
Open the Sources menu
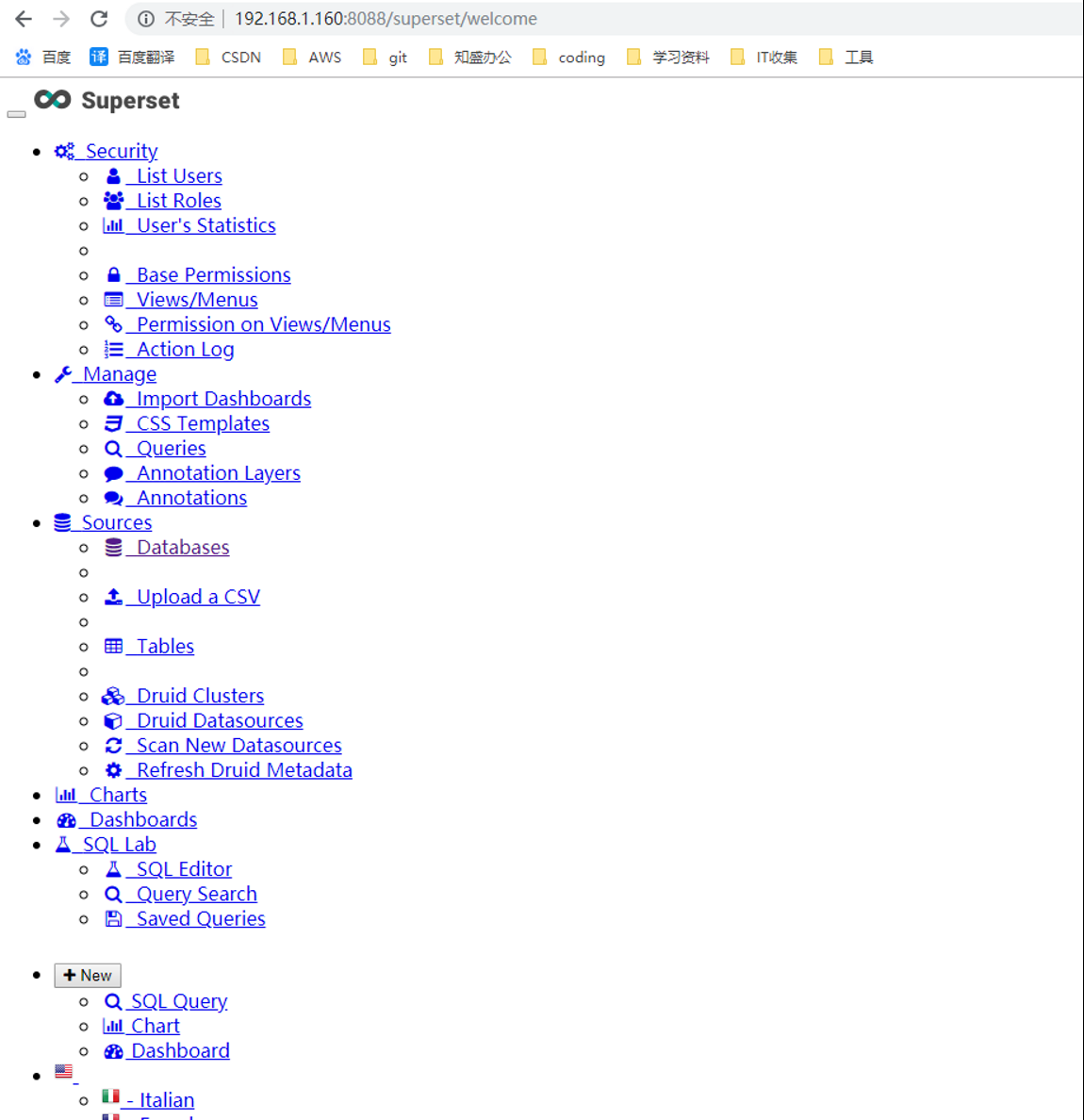(116, 523)
